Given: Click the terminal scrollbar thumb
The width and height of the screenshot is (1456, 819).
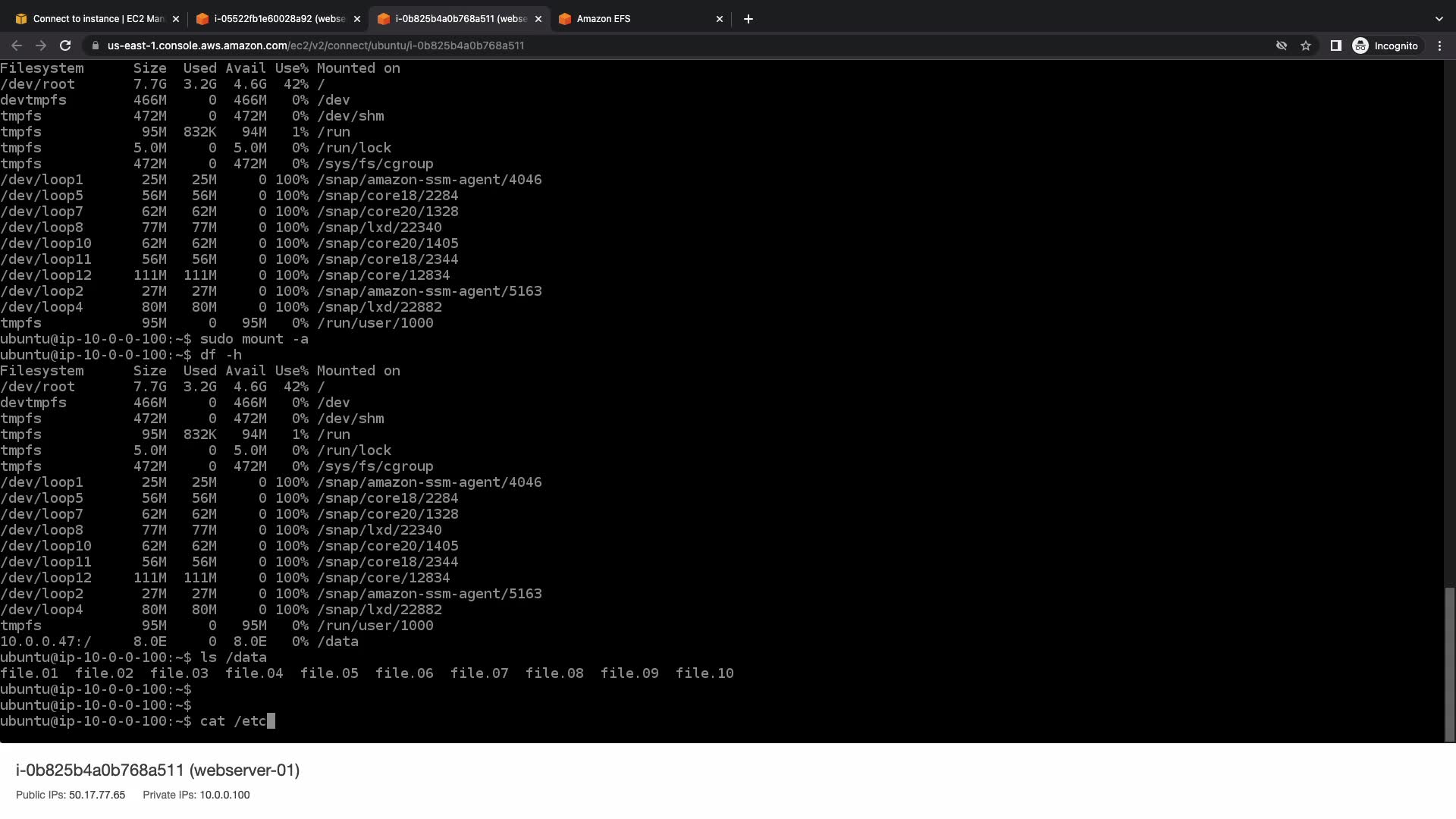Looking at the screenshot, I should pos(1449,664).
